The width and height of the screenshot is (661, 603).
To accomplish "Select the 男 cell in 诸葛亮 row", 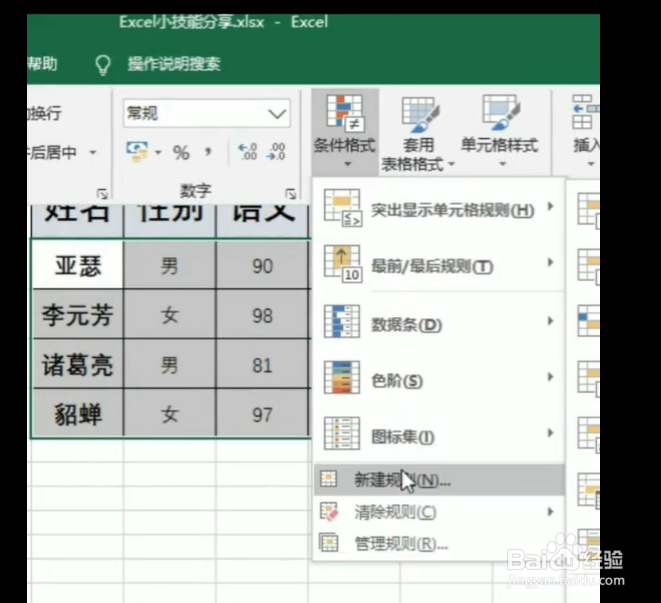I will [169, 364].
